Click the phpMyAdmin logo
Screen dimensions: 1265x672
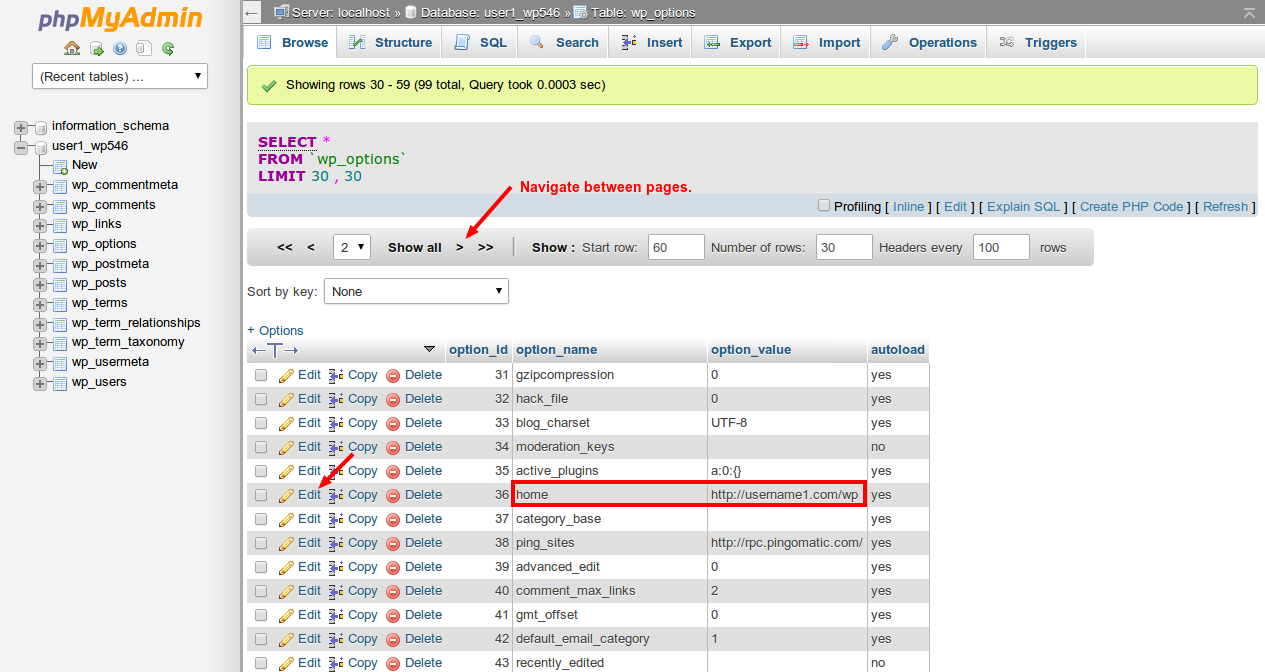click(x=119, y=17)
